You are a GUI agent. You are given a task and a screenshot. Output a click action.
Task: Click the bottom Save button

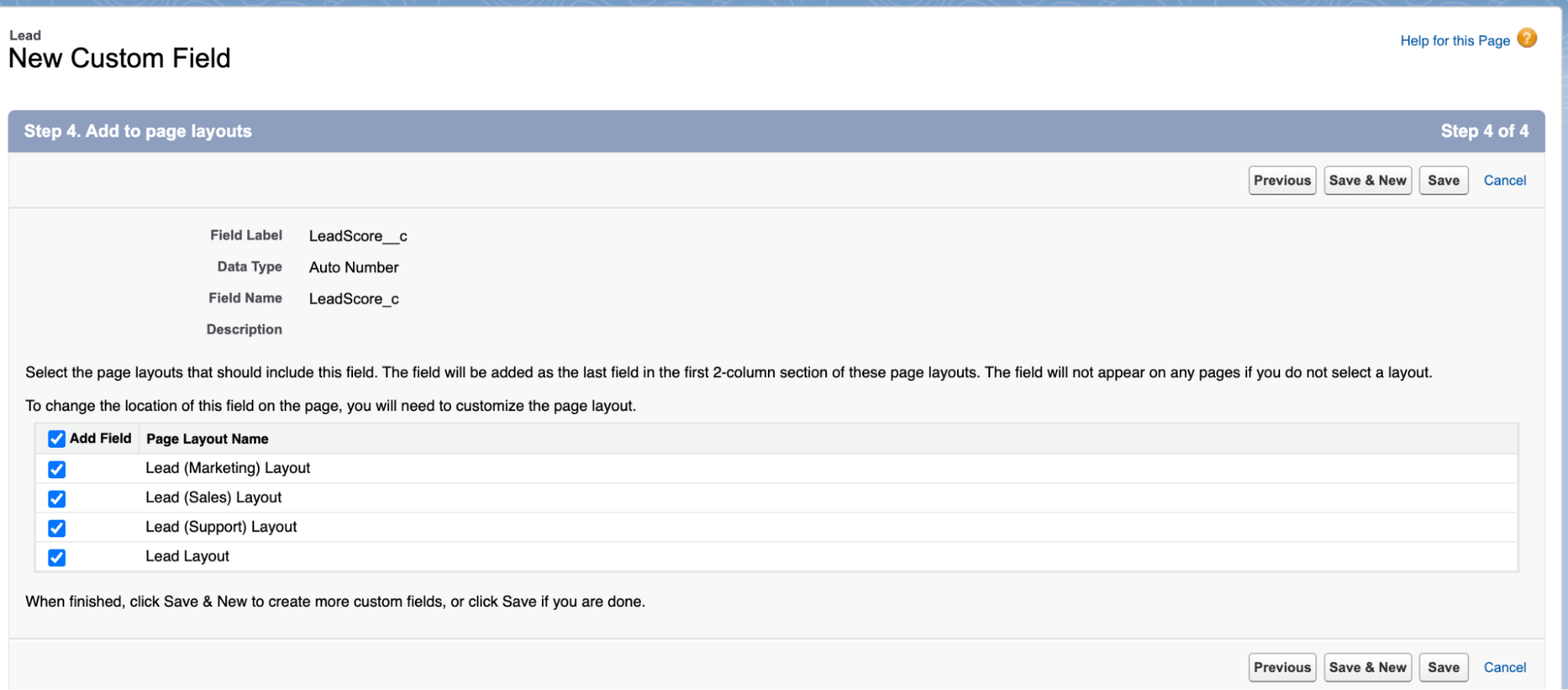(x=1443, y=667)
